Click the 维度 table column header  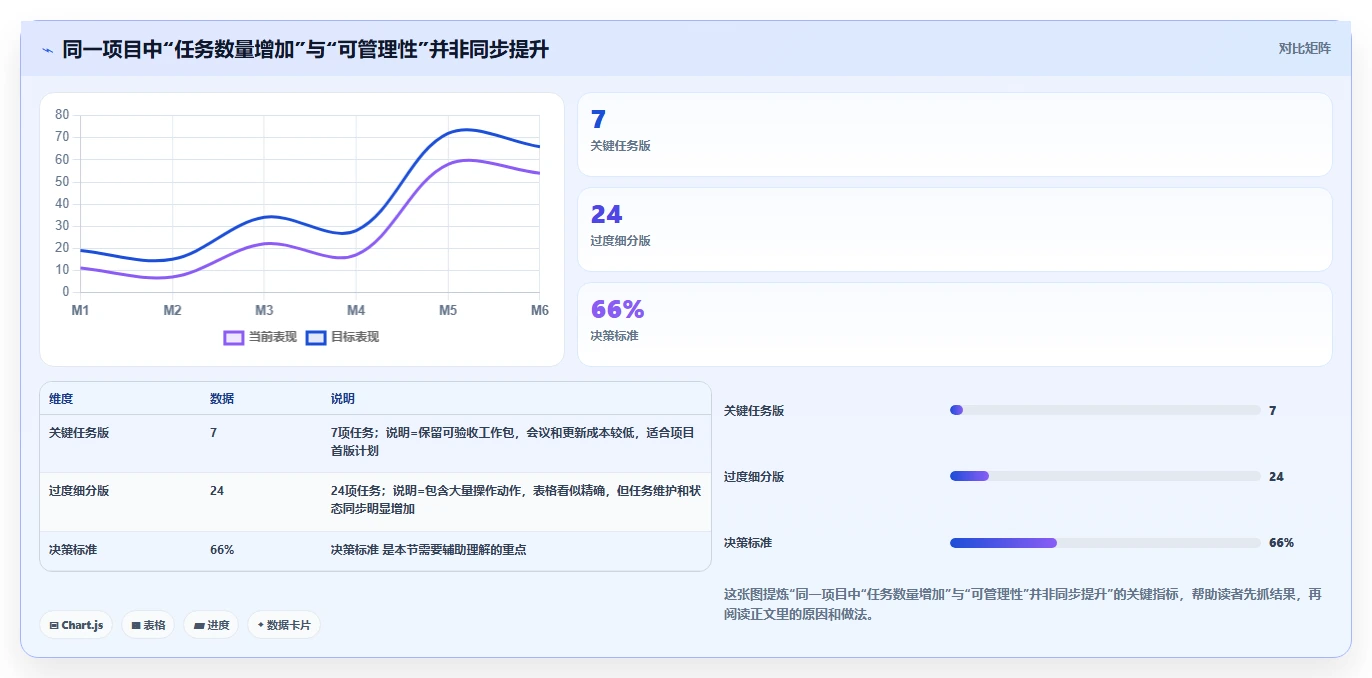[x=61, y=399]
